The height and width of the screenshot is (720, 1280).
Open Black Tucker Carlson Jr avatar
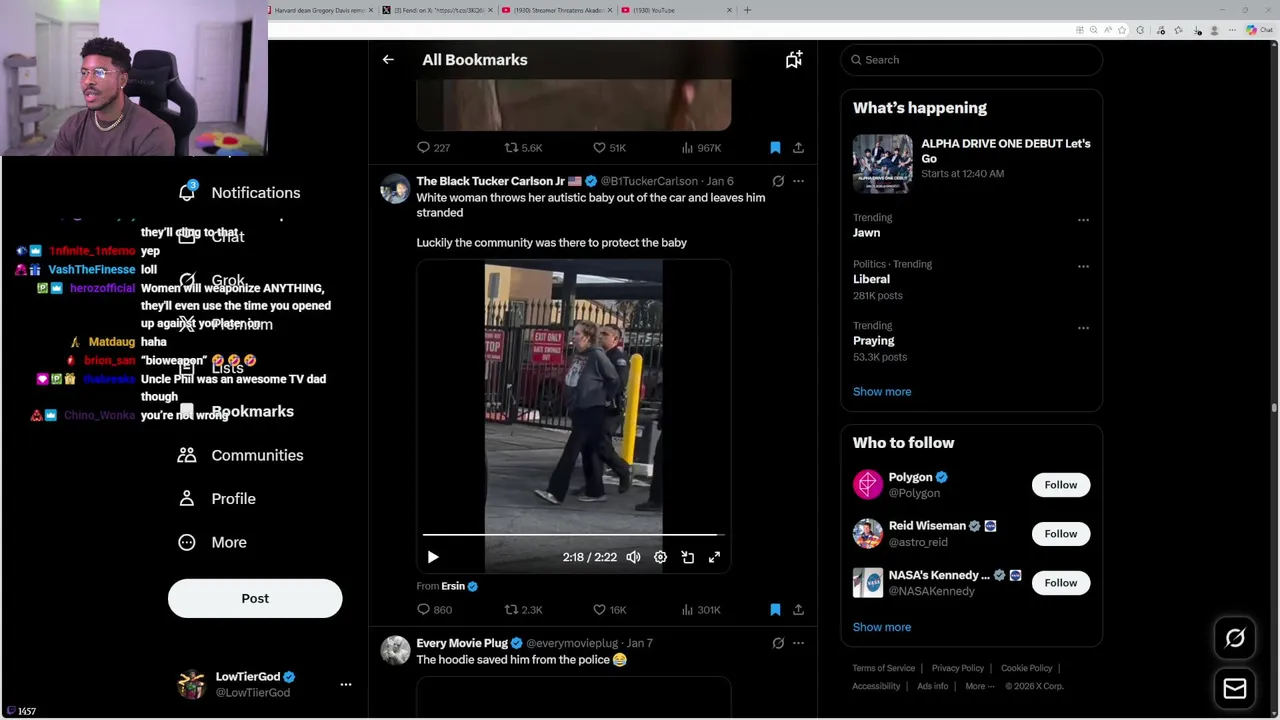(395, 189)
